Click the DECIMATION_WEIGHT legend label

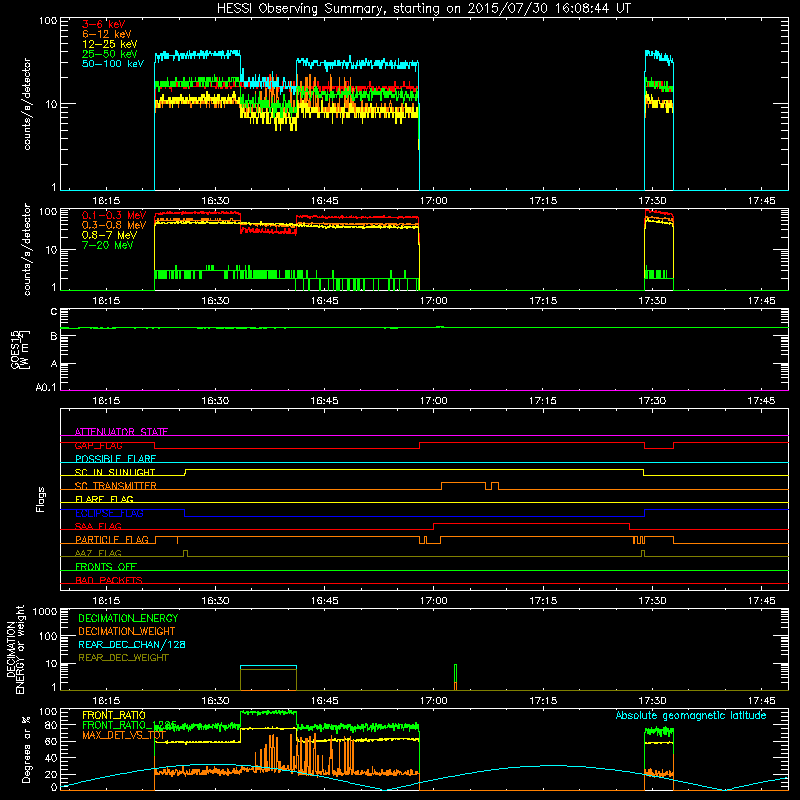pos(127,631)
